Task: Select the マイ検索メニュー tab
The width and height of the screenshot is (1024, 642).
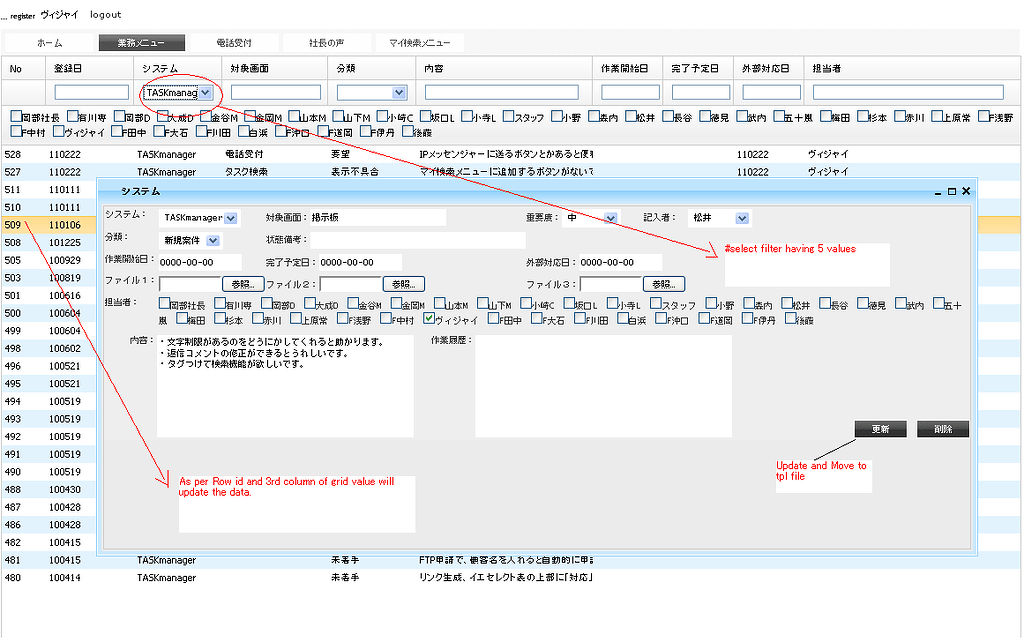Action: [x=419, y=43]
